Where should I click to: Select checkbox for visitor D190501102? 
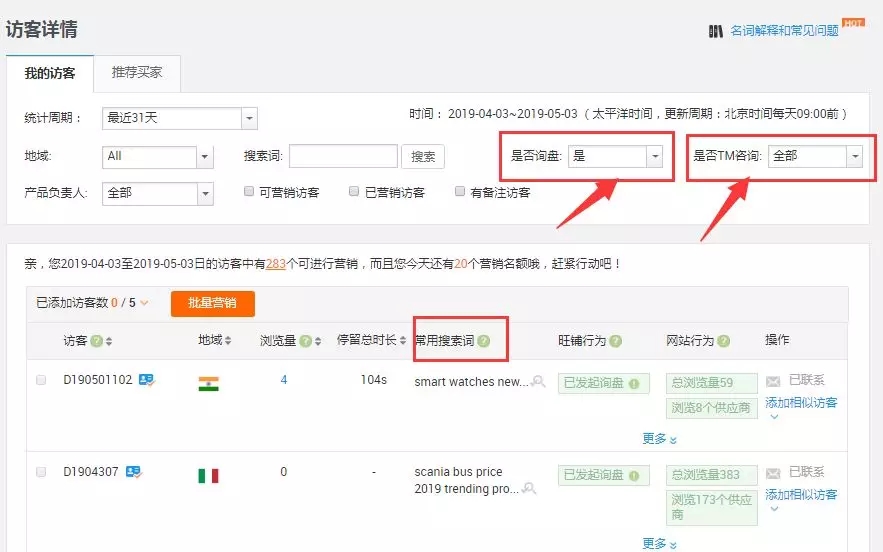[41, 380]
